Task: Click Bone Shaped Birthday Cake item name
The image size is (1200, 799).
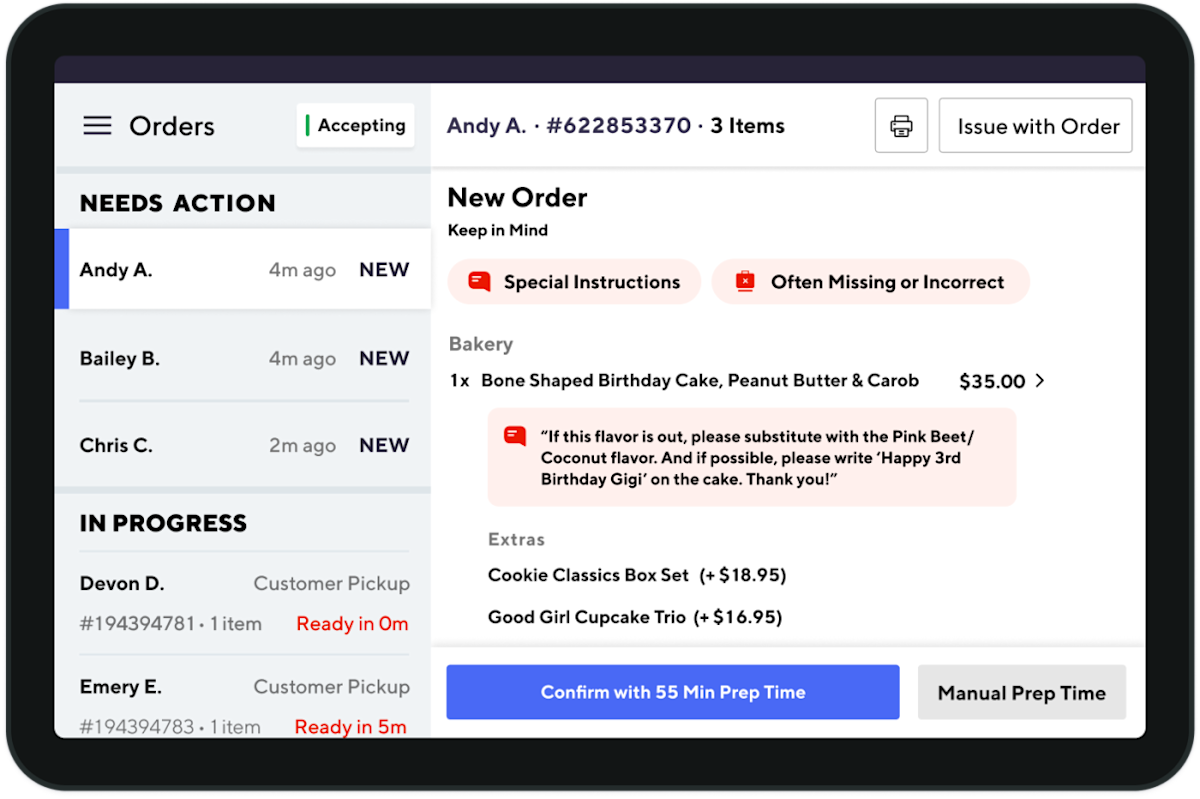Action: pyautogui.click(x=700, y=381)
